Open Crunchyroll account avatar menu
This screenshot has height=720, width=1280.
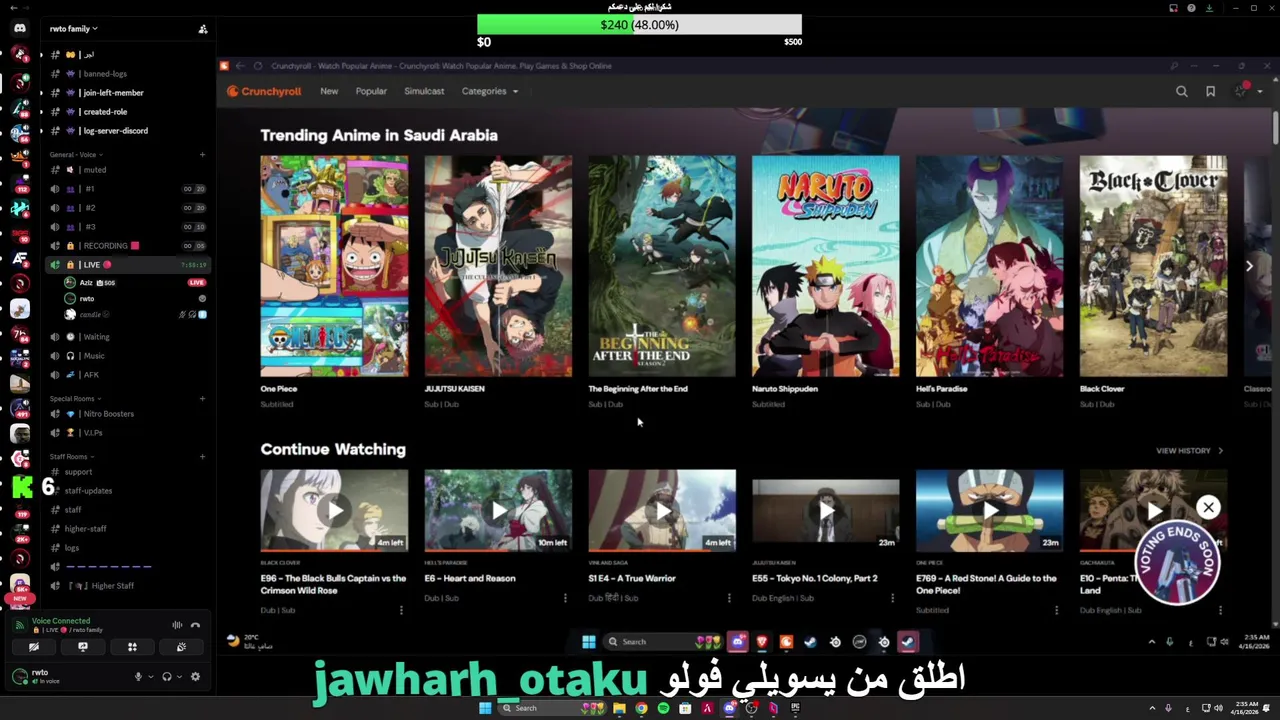[1242, 91]
